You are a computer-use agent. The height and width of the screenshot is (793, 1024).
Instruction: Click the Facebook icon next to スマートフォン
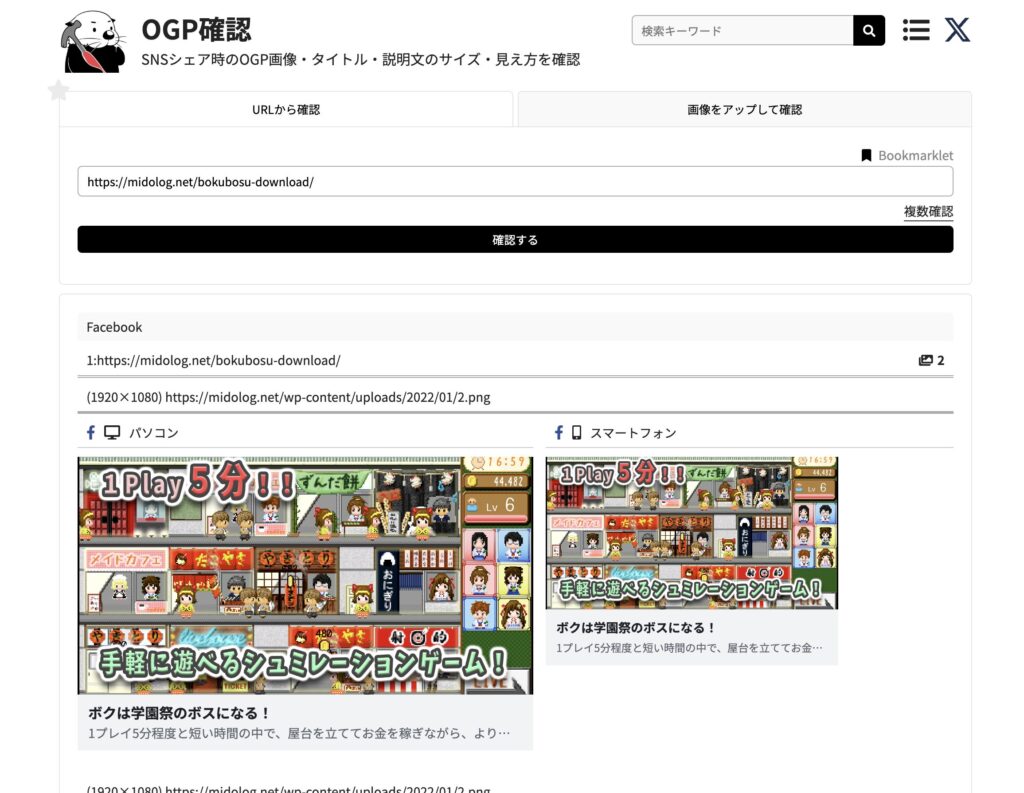point(558,432)
